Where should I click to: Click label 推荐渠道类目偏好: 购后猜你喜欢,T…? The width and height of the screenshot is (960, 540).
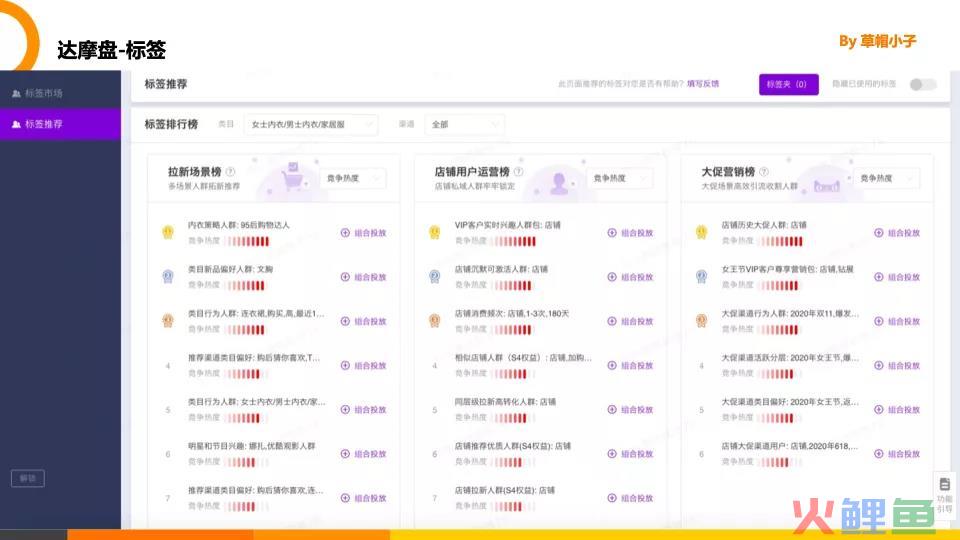(x=254, y=358)
